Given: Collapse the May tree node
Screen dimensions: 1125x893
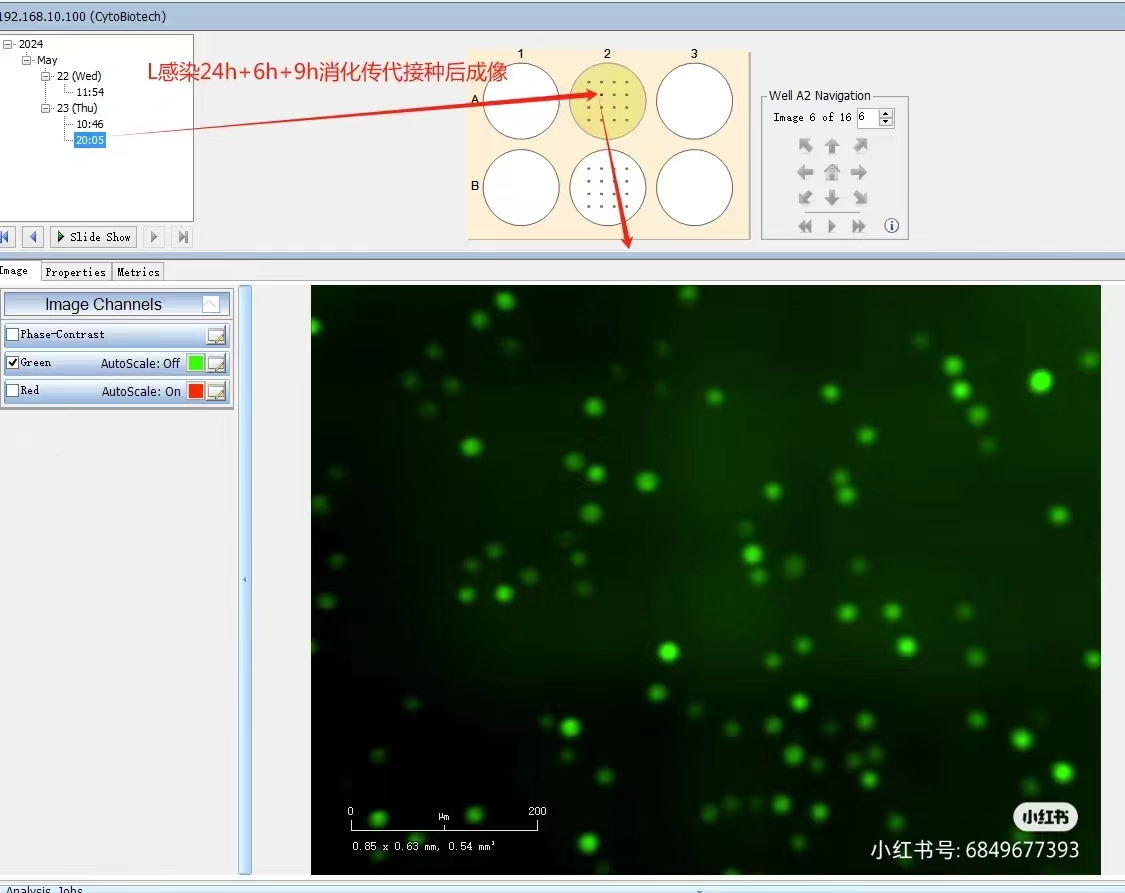Looking at the screenshot, I should coord(27,60).
